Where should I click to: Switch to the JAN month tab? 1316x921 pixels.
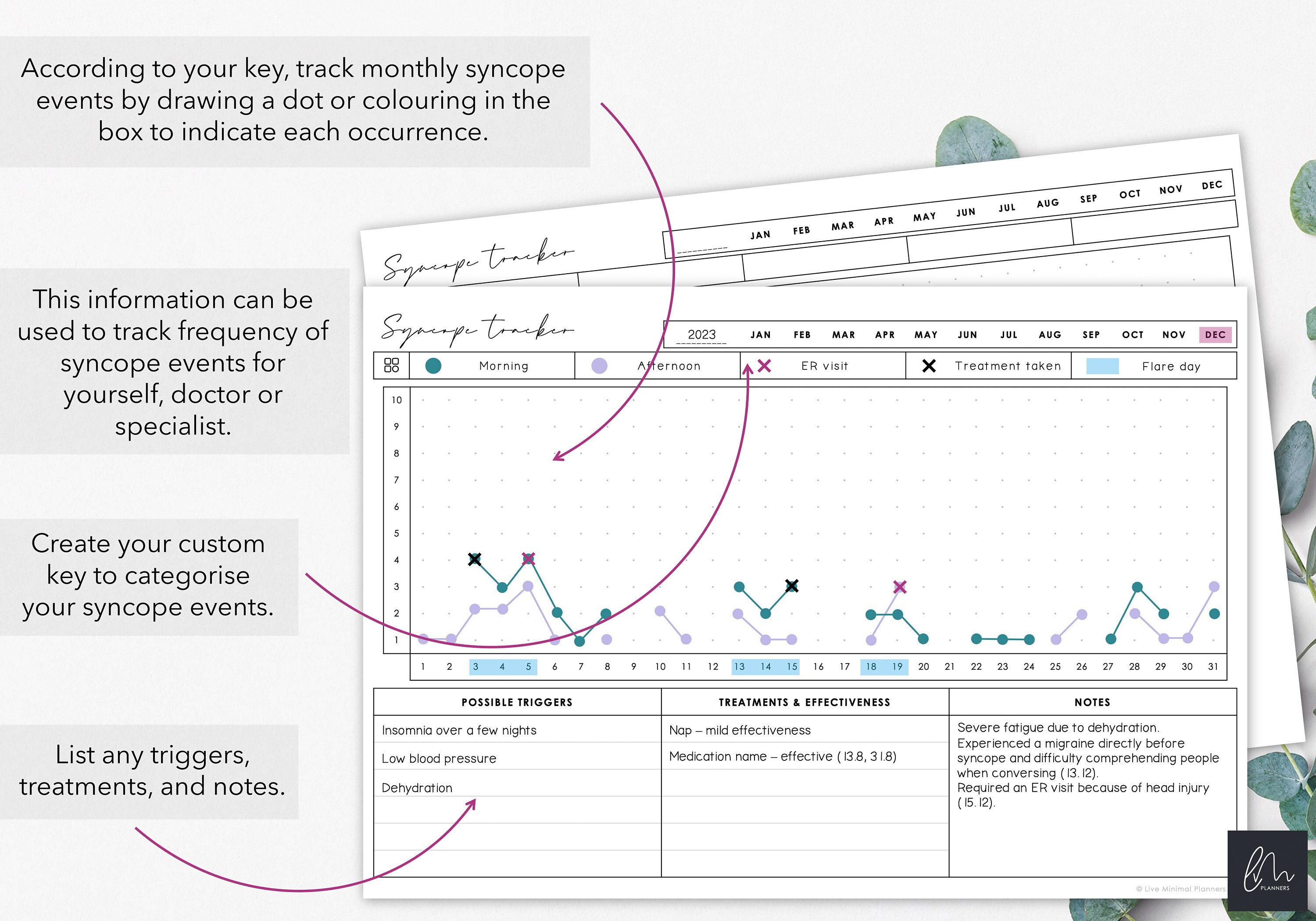[761, 334]
